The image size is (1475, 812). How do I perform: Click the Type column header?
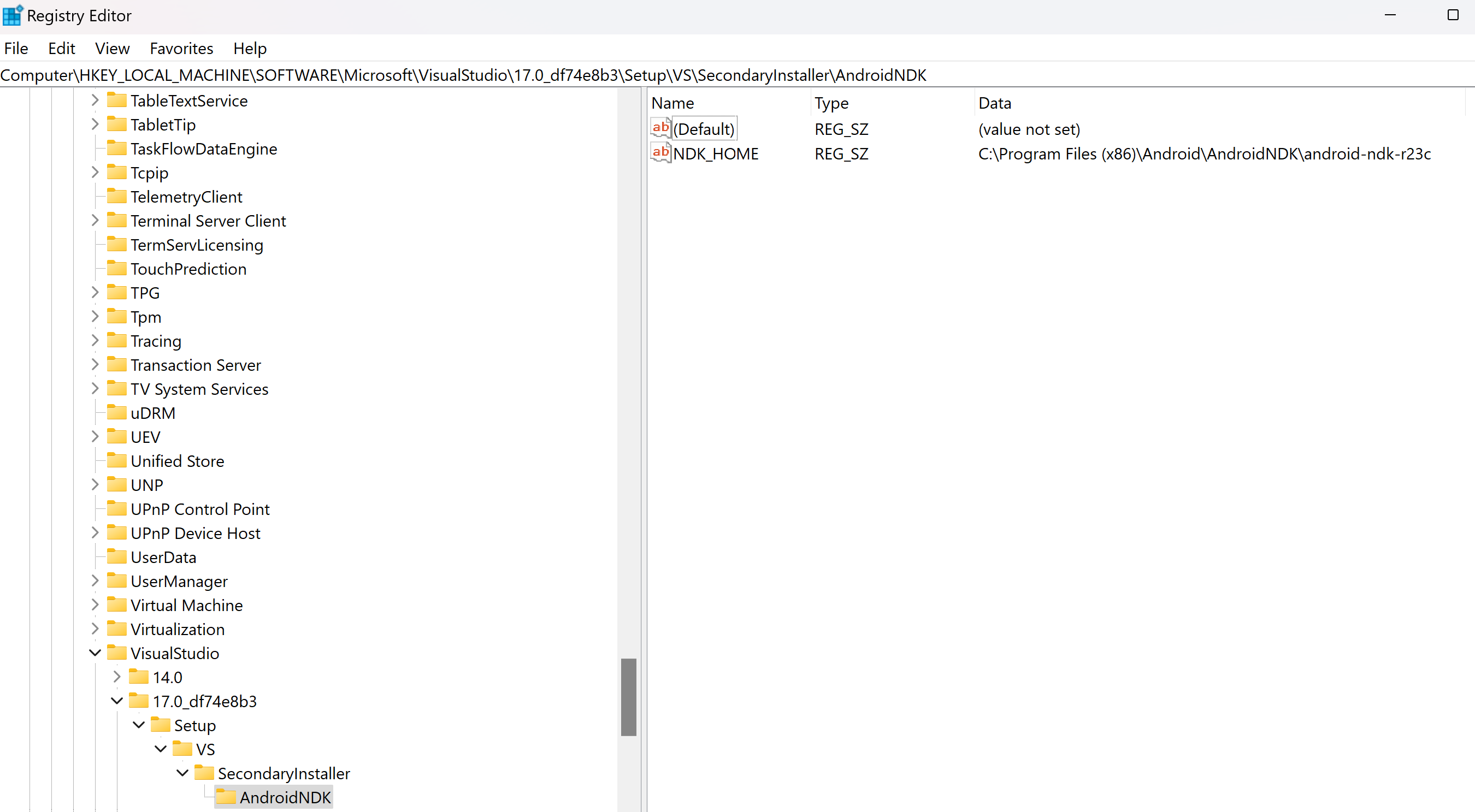tap(893, 103)
